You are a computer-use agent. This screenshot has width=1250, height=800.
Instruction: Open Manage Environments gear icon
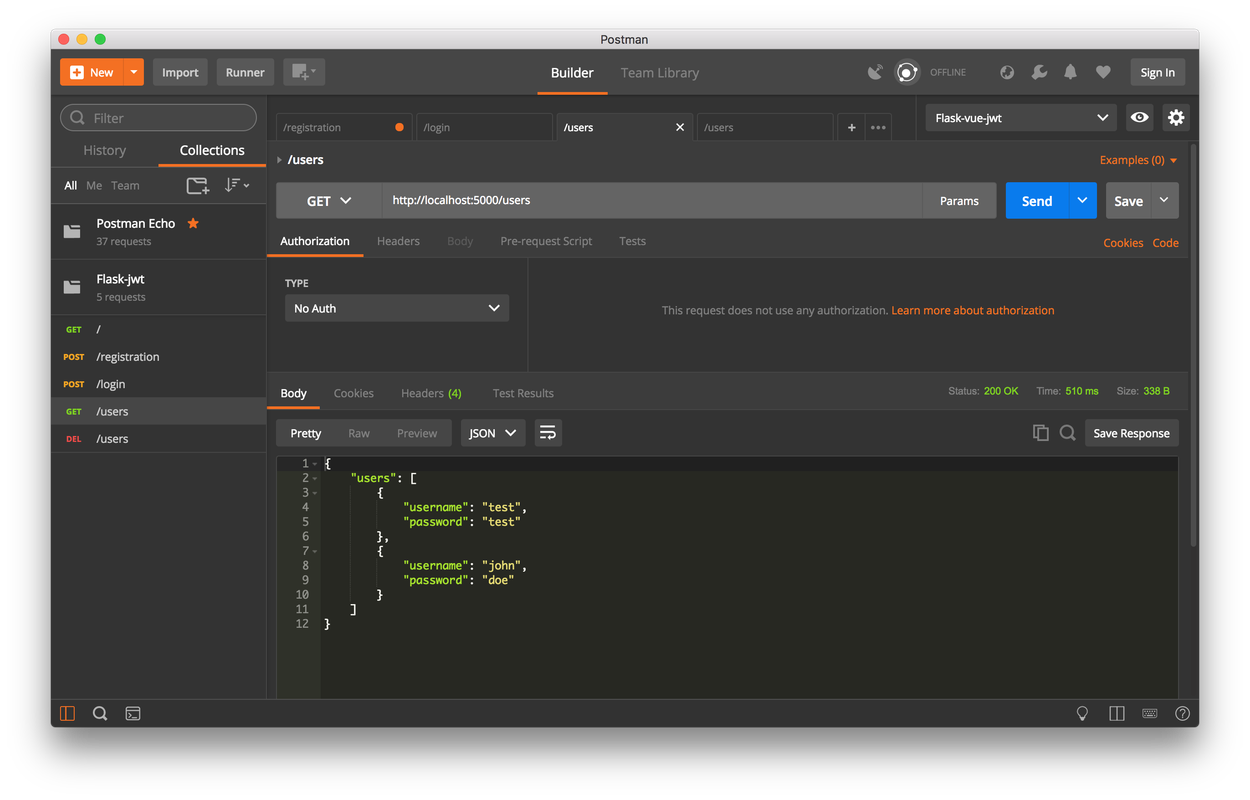click(1176, 118)
